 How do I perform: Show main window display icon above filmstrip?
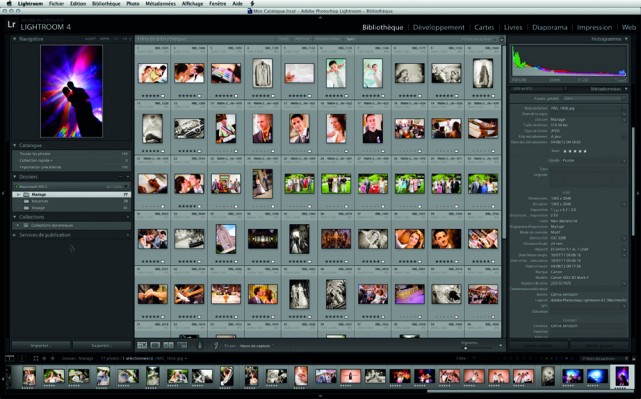9,358
